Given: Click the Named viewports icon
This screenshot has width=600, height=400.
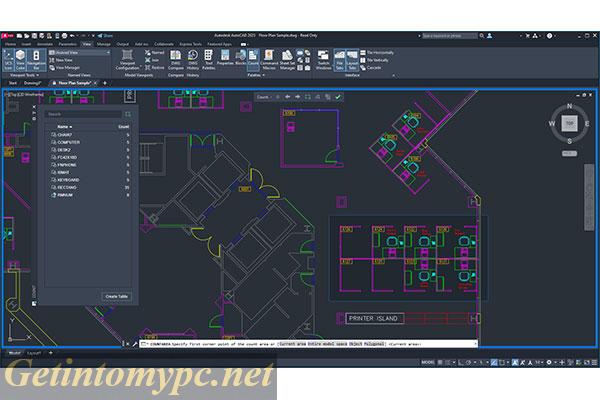Looking at the screenshot, I should (148, 52).
